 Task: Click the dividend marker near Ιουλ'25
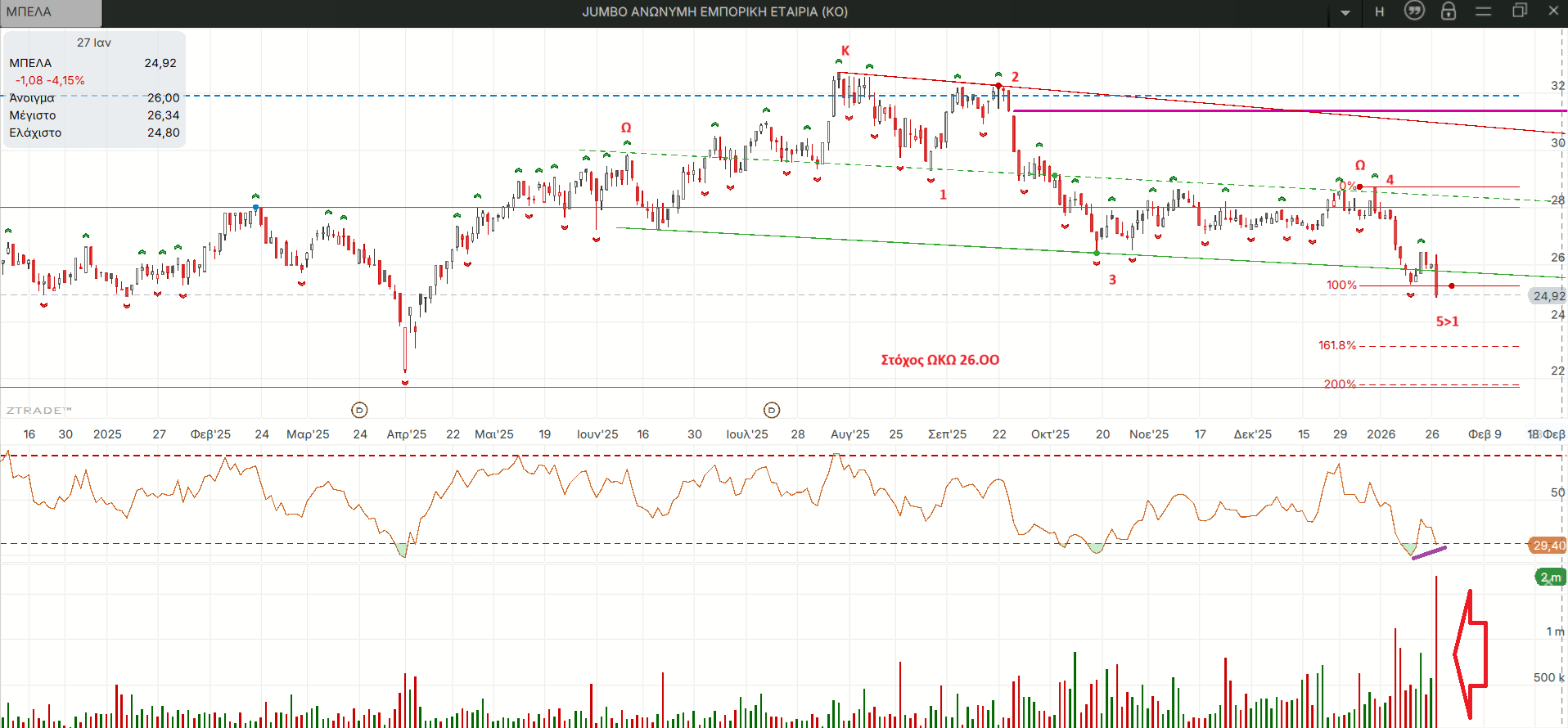coord(772,410)
